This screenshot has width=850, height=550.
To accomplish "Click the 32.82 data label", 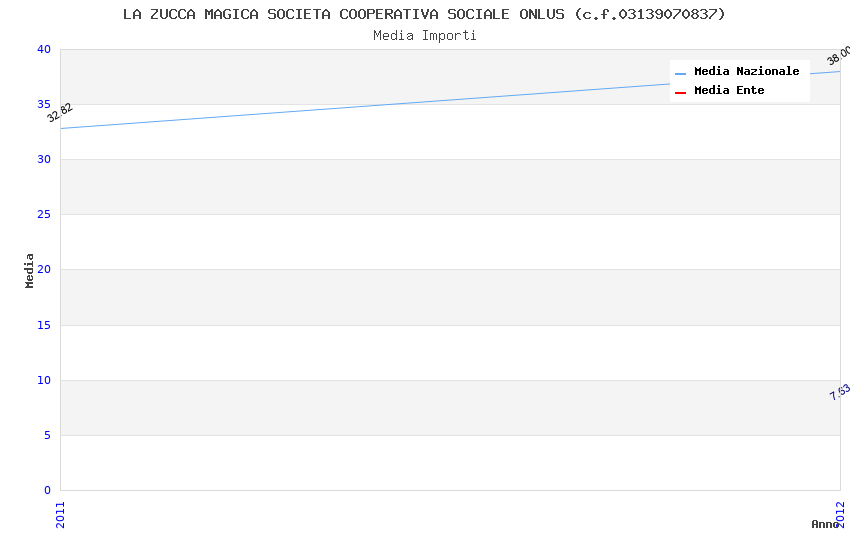I will point(60,113).
